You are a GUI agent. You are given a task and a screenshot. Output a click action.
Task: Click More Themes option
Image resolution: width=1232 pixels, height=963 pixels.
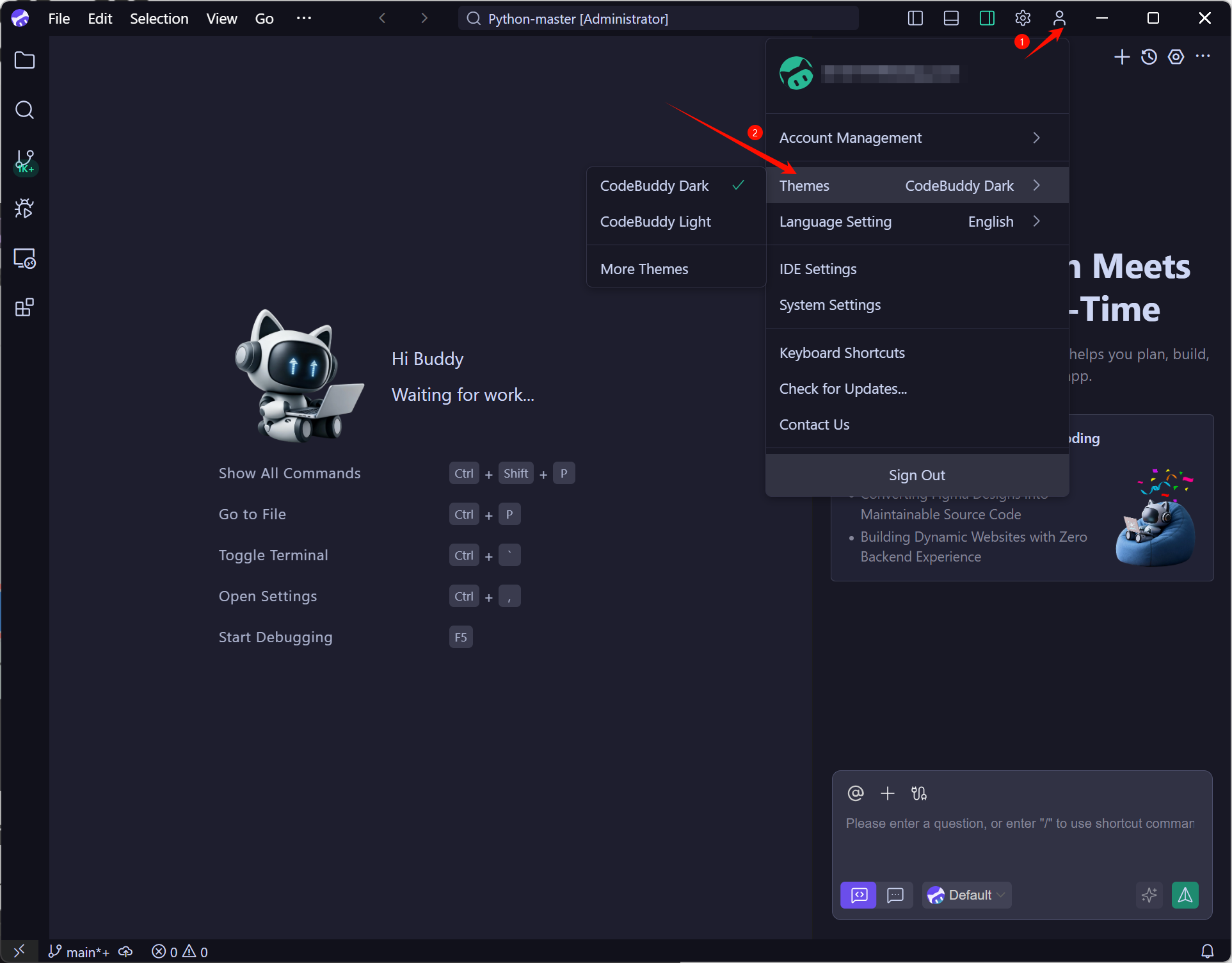[644, 269]
